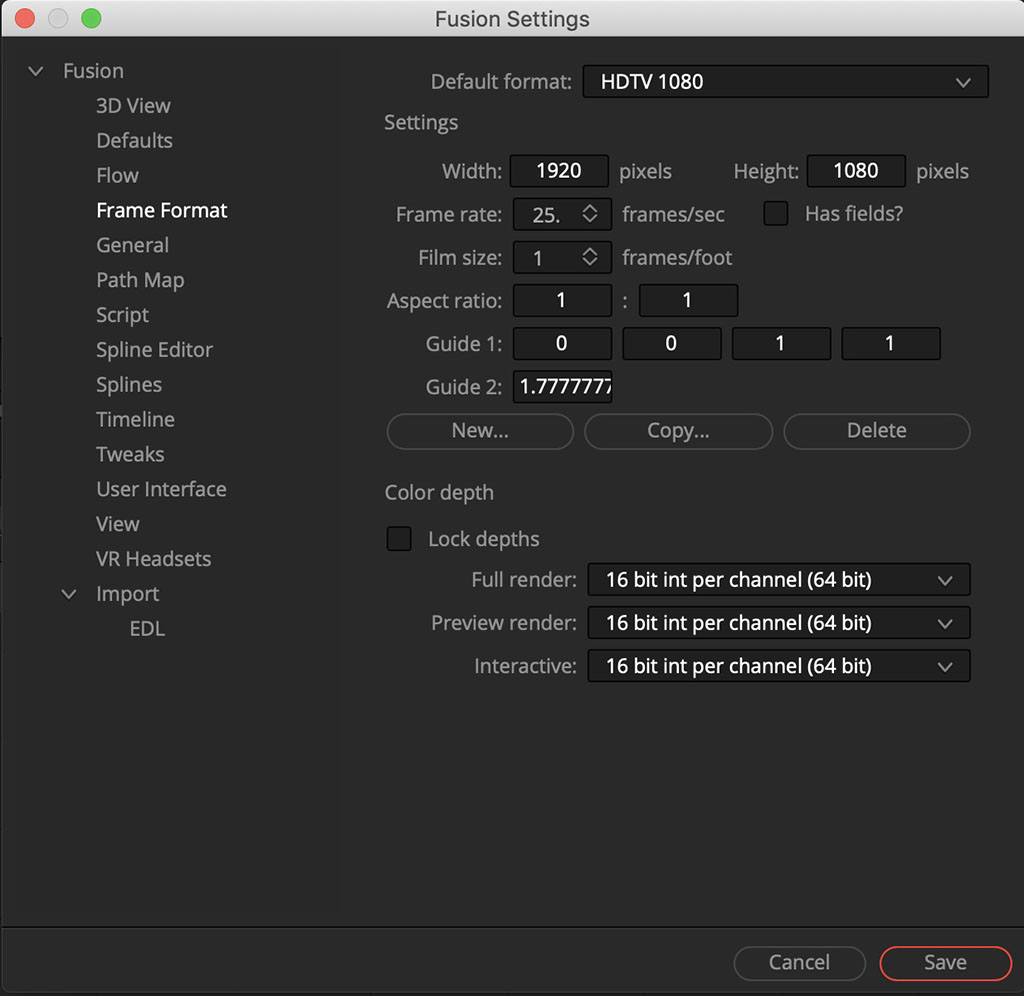This screenshot has height=996, width=1024.
Task: Click the Width input field
Action: (x=560, y=171)
